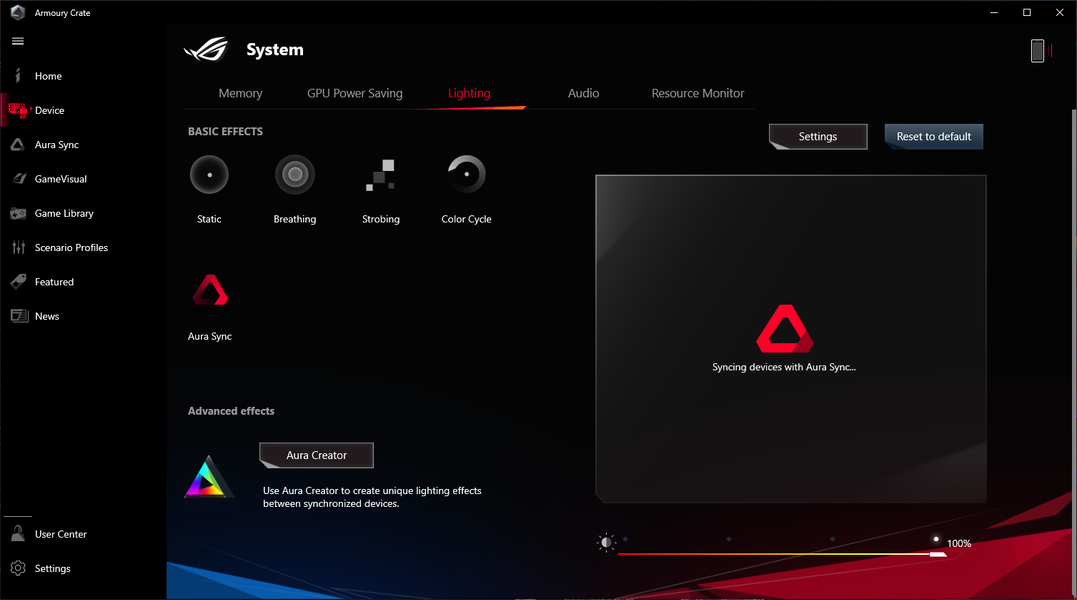Screen dimensions: 1077x600
Task: Open the News icon in the sidebar
Action: click(19, 316)
